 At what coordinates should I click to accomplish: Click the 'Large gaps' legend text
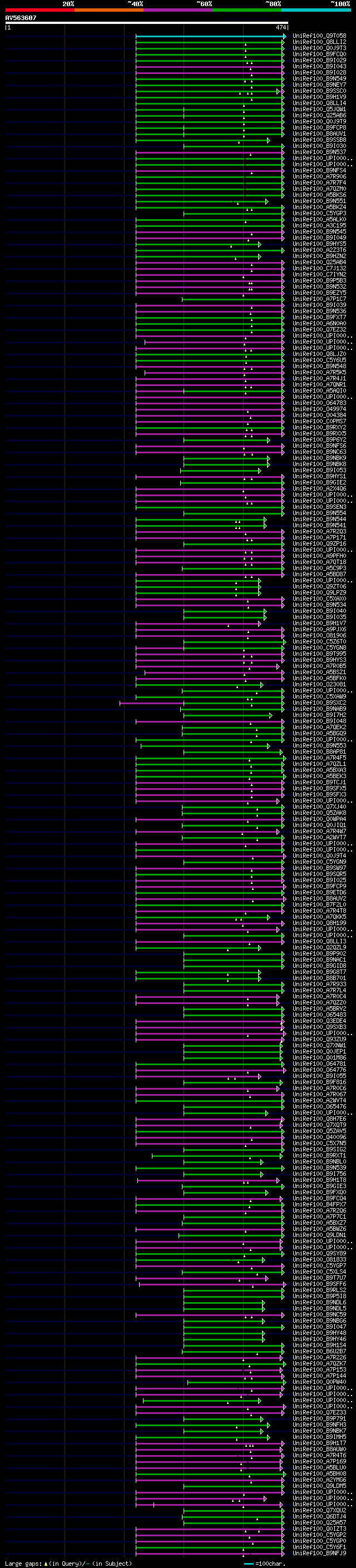click(23, 1564)
